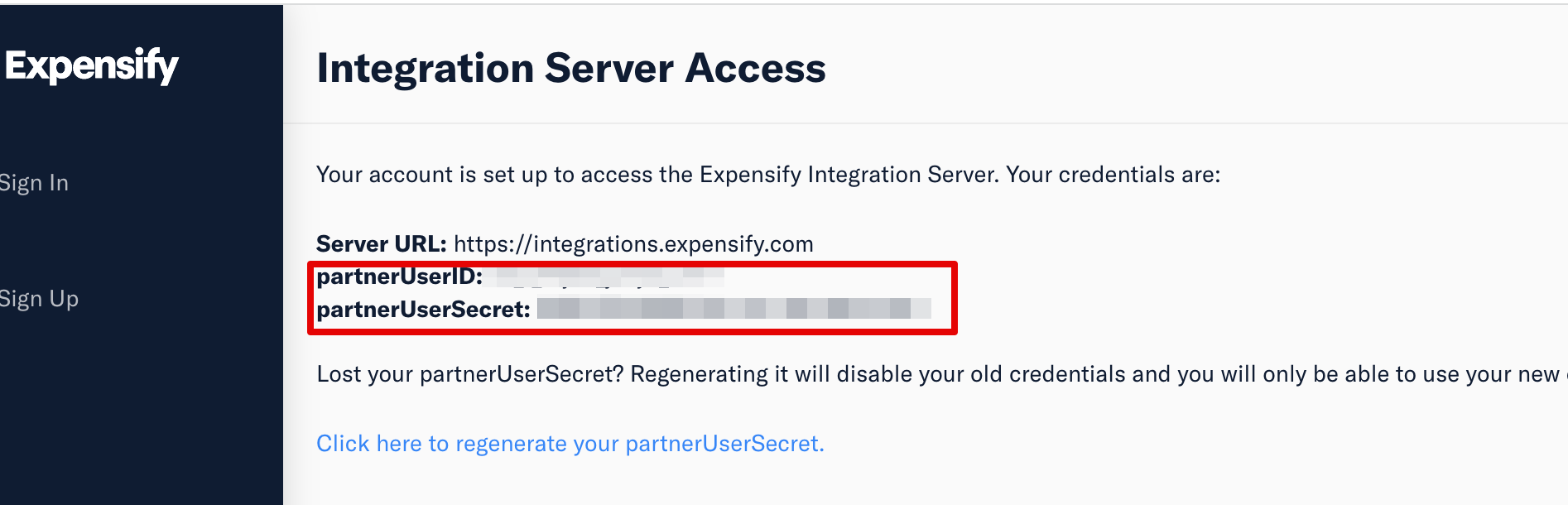This screenshot has height=505, width=1568.
Task: Click the "Your credentials are:" text
Action: point(1113,175)
